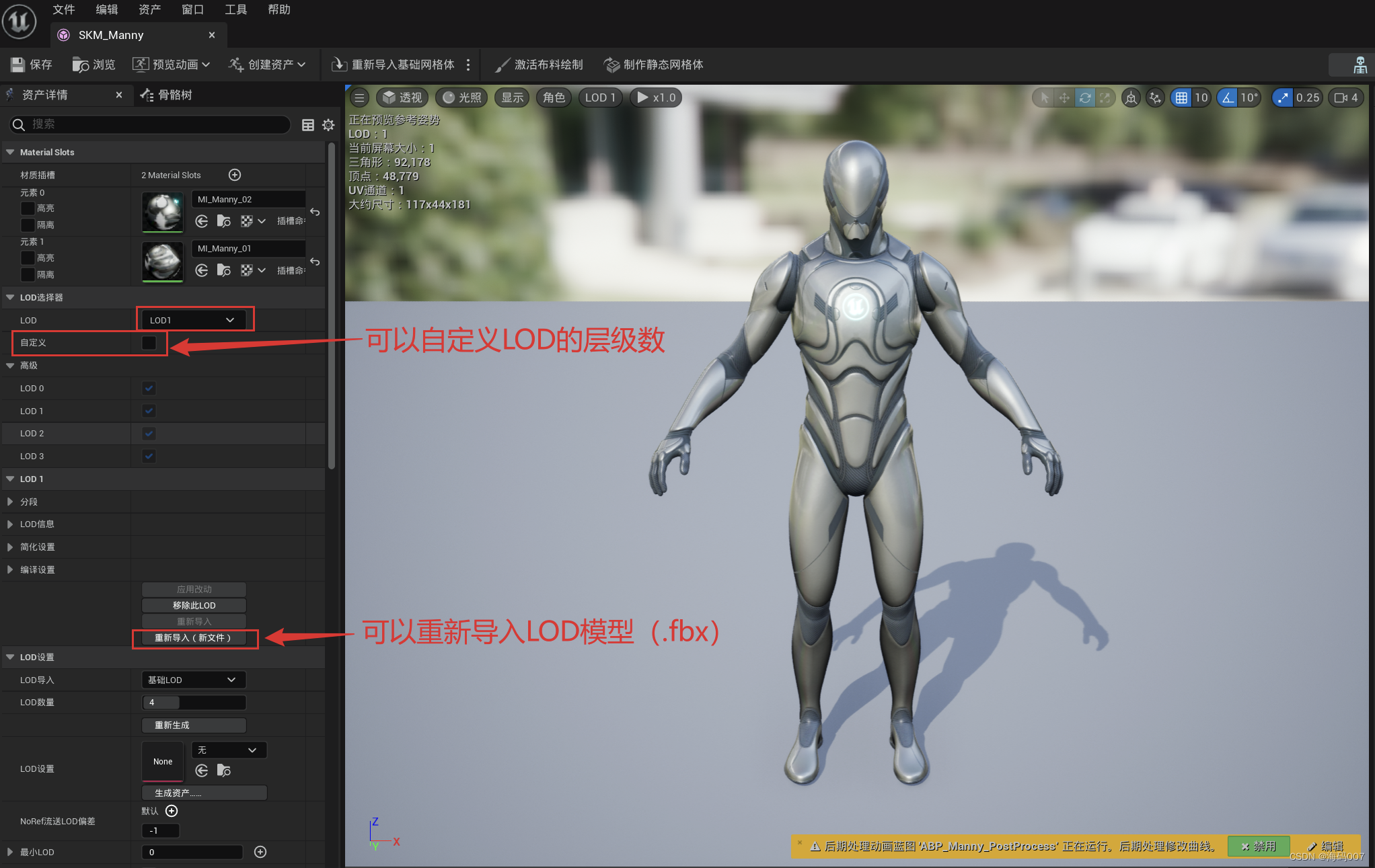The height and width of the screenshot is (868, 1375).
Task: Click Browse (浏览) in content browser icon
Action: (81, 65)
